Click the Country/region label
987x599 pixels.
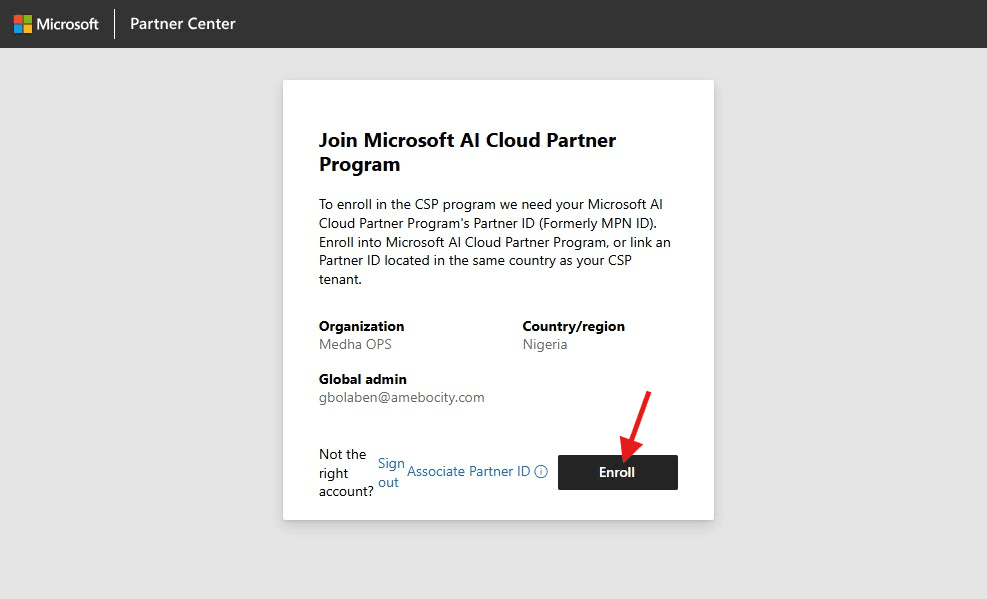573,326
